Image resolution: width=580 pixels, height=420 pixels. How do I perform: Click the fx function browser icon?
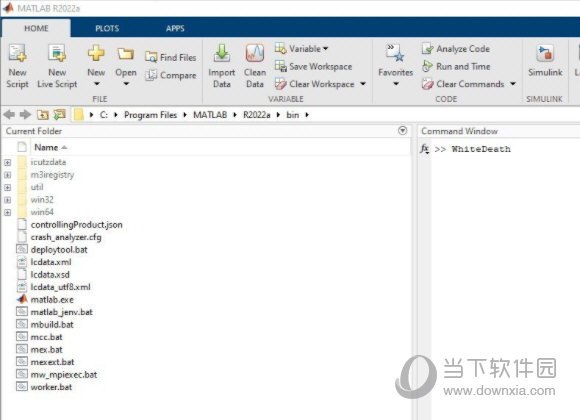tap(424, 149)
